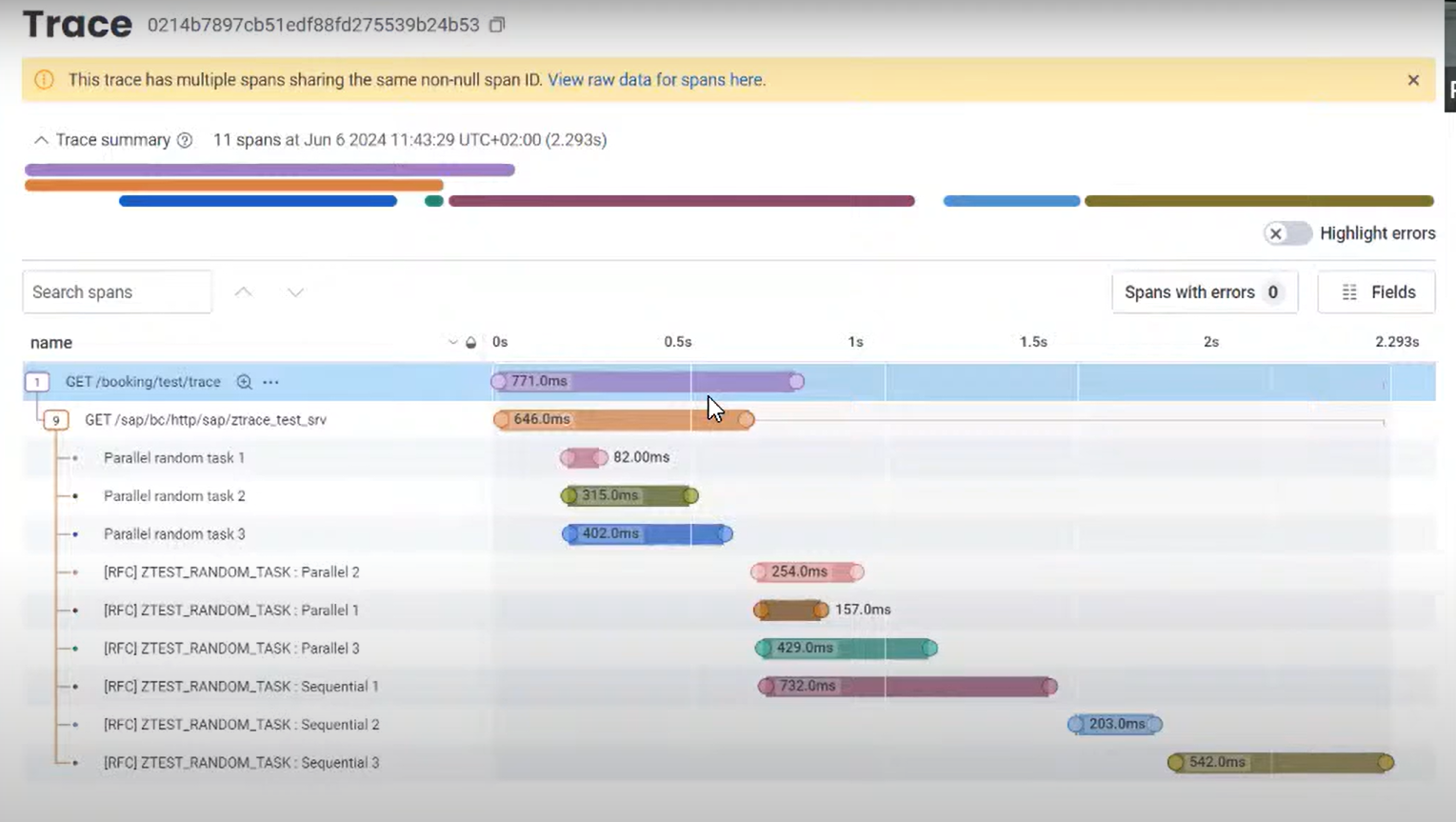The width and height of the screenshot is (1456, 822).
Task: Click the brown 157.0ms span bar
Action: click(790, 610)
